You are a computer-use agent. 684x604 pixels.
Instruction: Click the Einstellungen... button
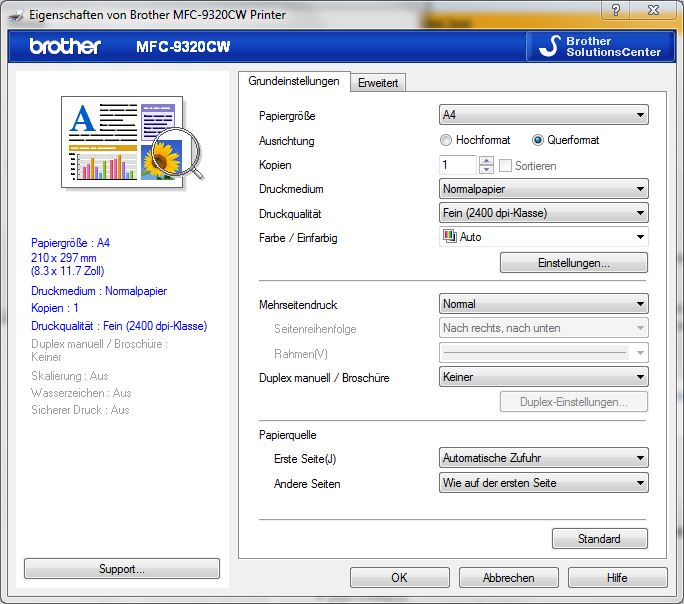click(574, 263)
